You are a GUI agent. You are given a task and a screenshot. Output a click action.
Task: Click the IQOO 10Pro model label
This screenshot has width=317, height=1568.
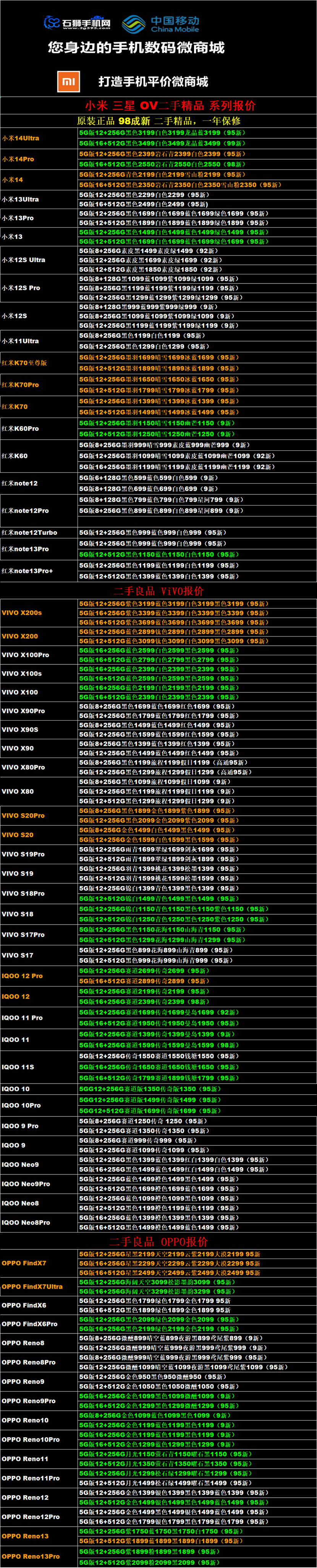(21, 1105)
